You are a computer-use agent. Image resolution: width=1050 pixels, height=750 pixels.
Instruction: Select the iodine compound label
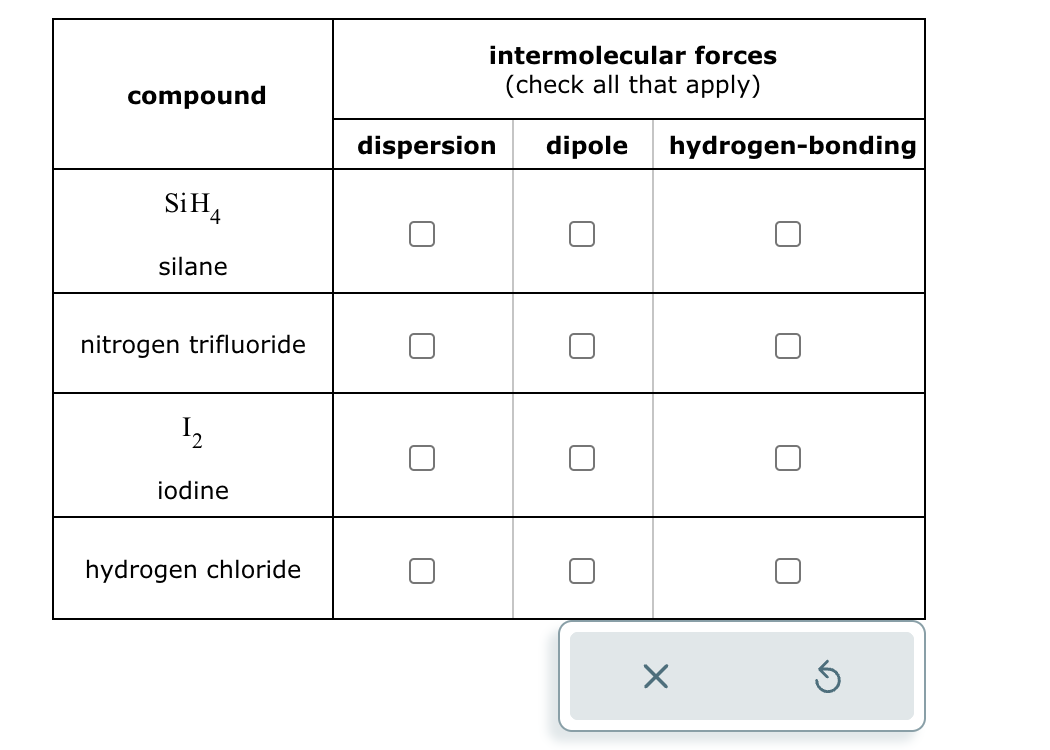(193, 455)
